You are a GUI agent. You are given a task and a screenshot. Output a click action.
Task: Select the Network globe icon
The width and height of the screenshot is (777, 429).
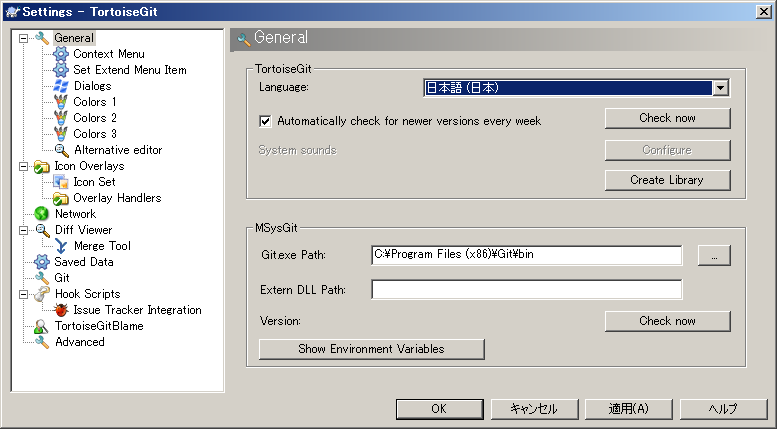(x=42, y=214)
